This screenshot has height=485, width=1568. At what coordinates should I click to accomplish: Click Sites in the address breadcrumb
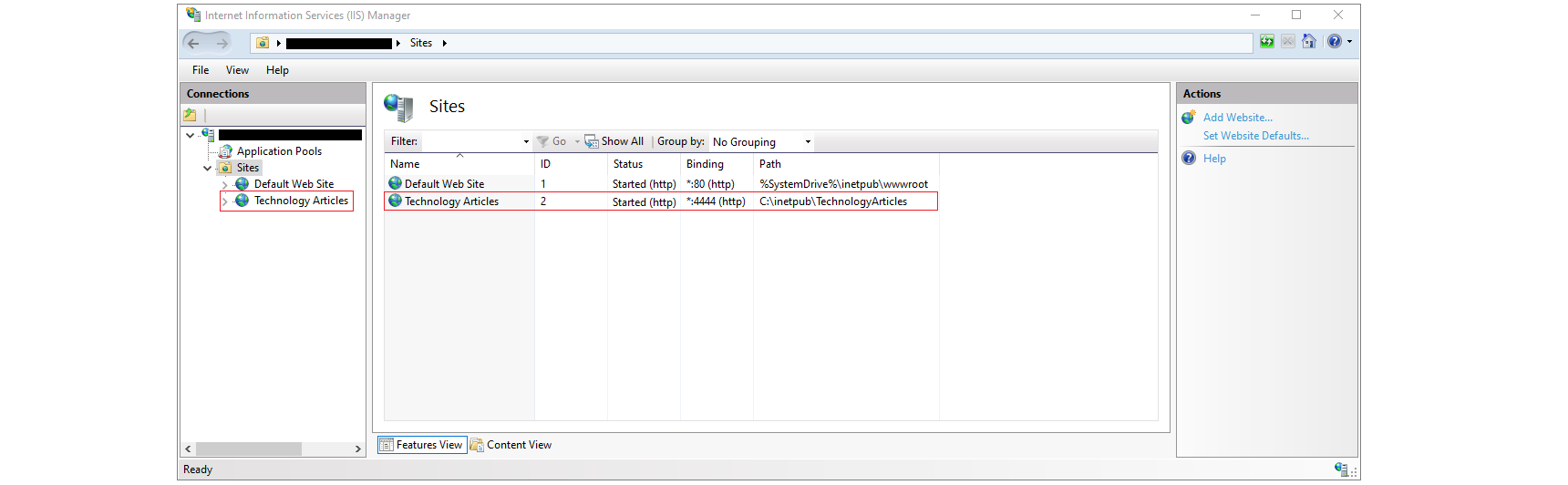(421, 43)
